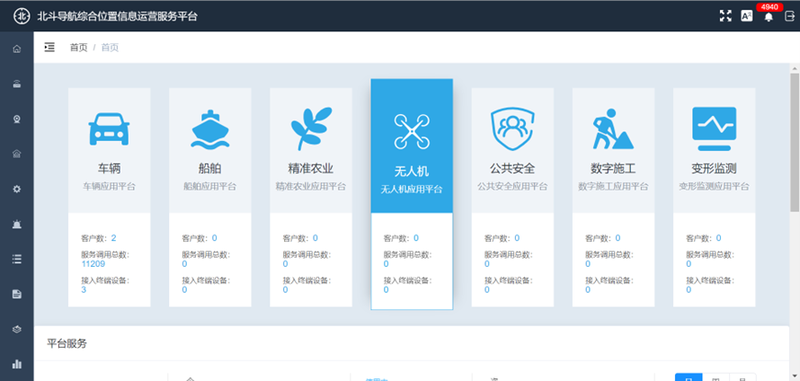The image size is (800, 381).
Task: Click the 变形监测应用平台 subtitle
Action: coord(714,187)
